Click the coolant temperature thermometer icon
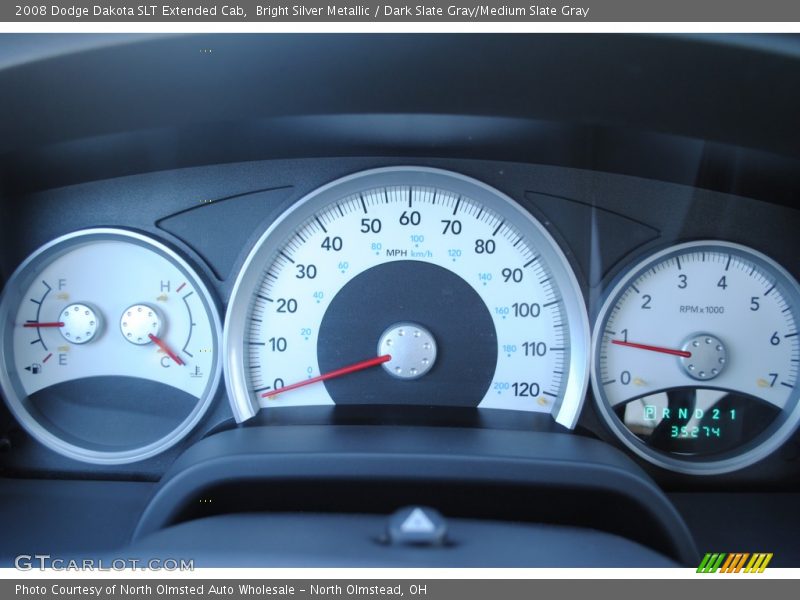Image resolution: width=800 pixels, height=600 pixels. coord(195,371)
